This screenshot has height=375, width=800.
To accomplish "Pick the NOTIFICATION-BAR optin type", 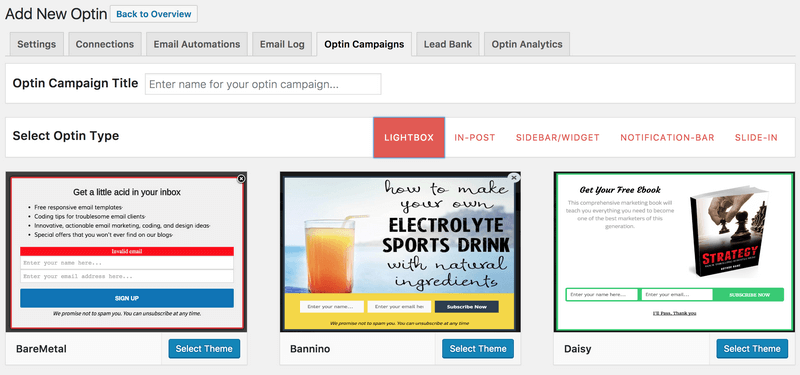I will pyautogui.click(x=667, y=138).
